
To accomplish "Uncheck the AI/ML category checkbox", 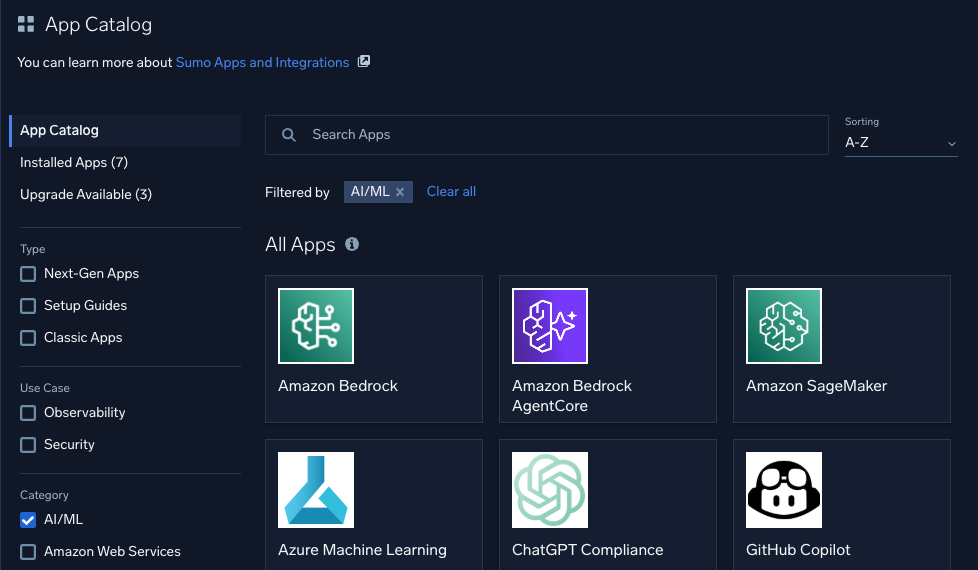I will 28,519.
